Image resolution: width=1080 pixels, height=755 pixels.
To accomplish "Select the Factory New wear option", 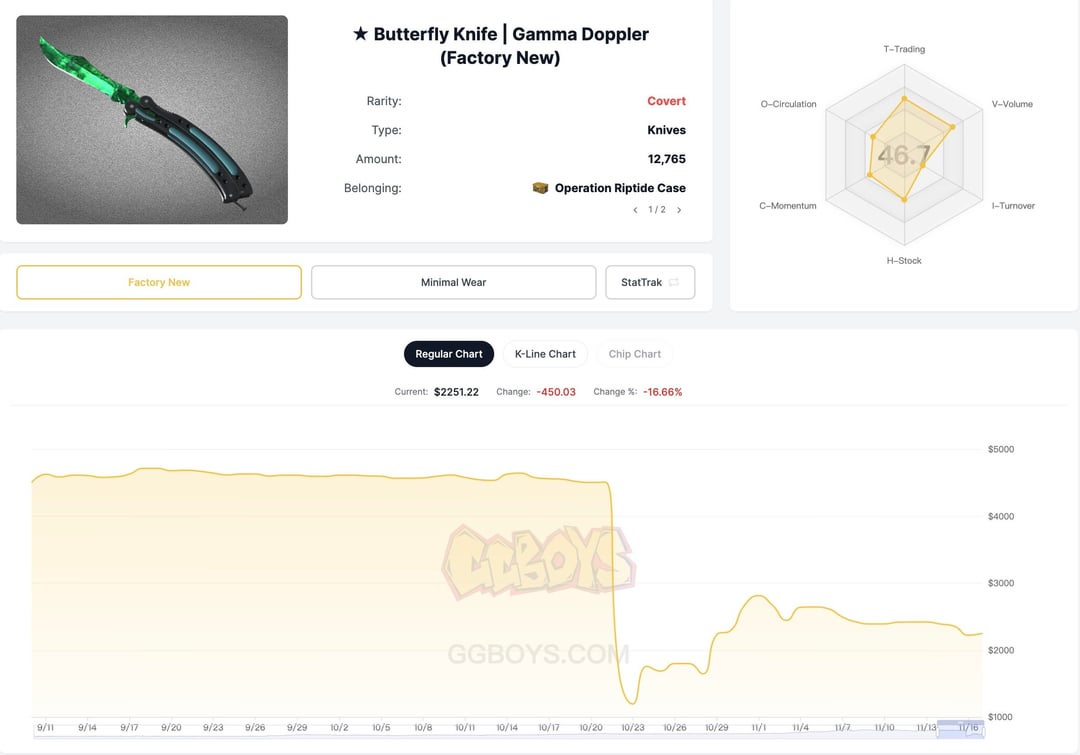I will pos(159,282).
